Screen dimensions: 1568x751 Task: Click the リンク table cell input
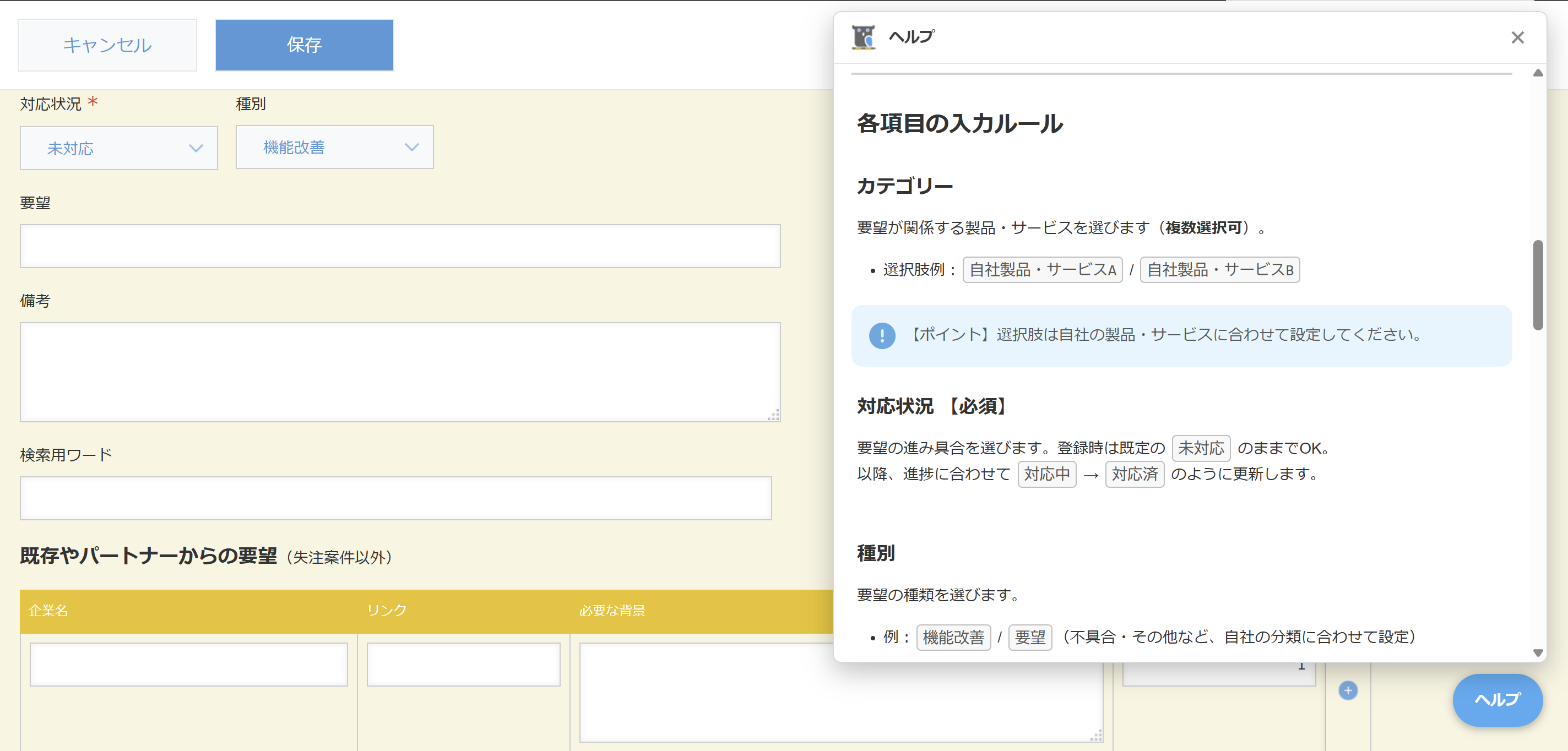(x=463, y=664)
